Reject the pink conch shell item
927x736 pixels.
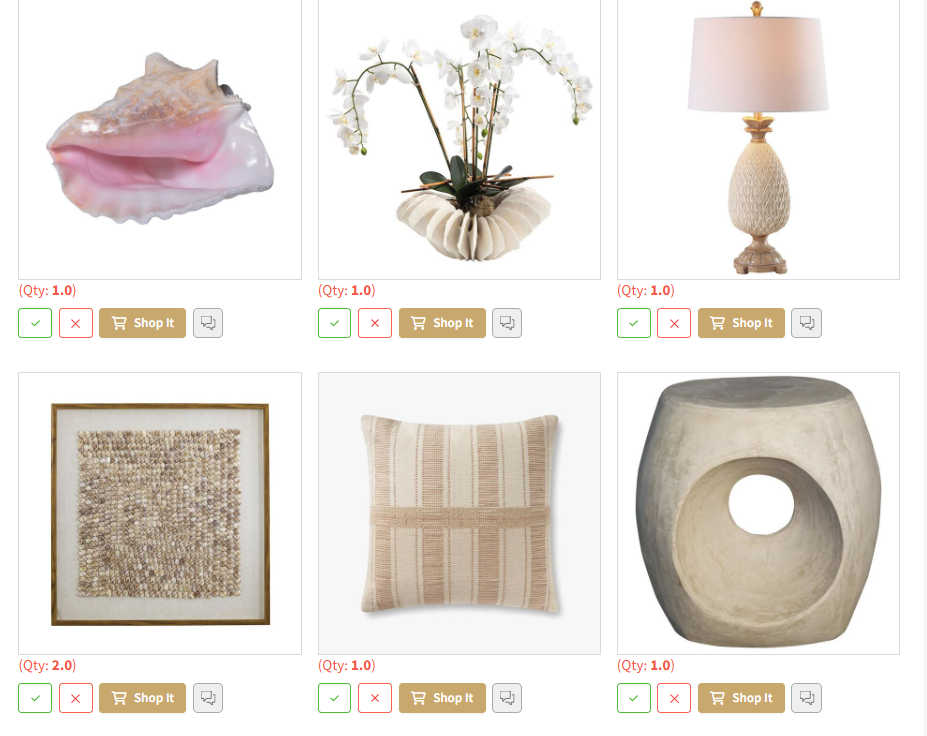coord(76,323)
